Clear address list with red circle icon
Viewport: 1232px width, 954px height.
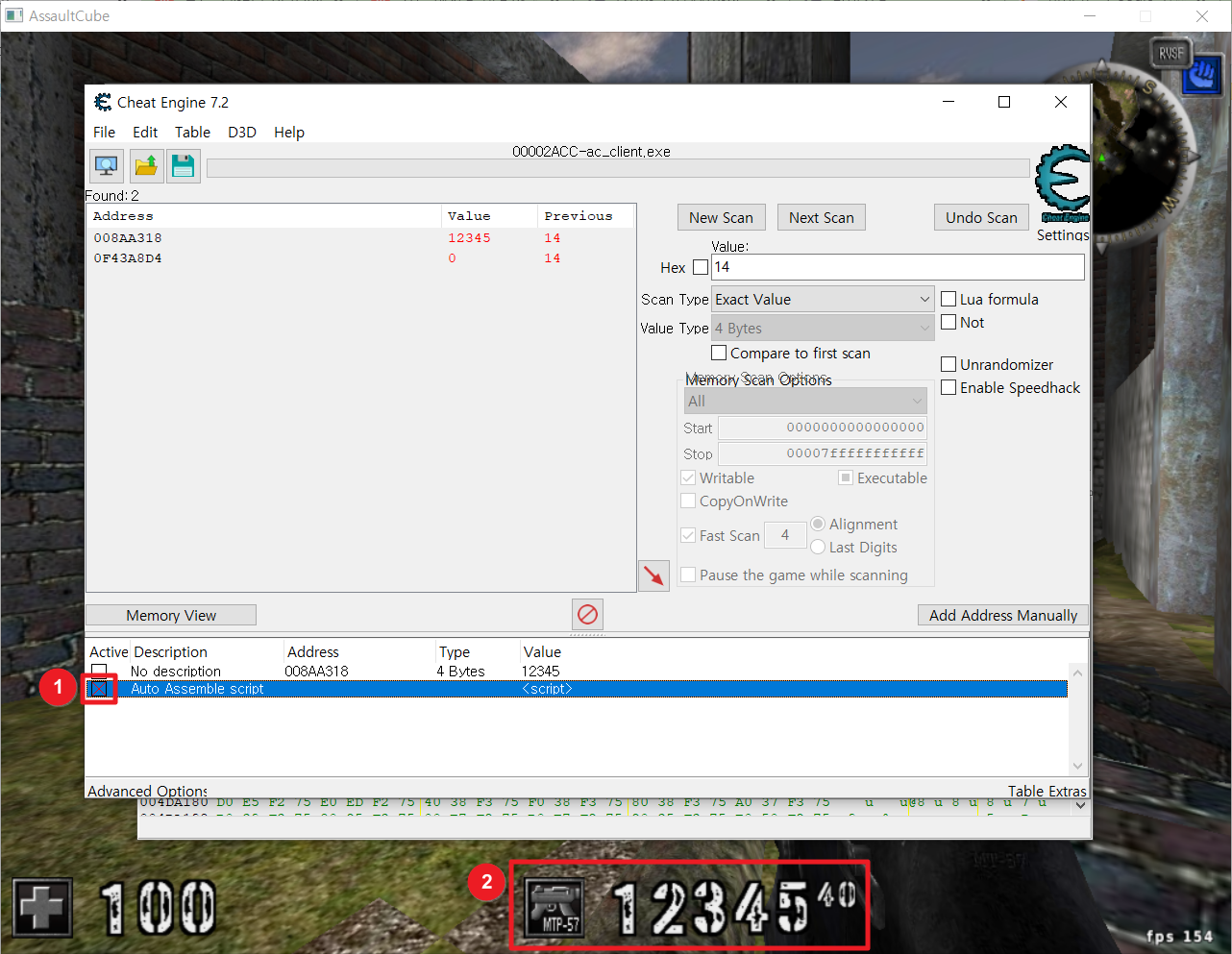pyautogui.click(x=588, y=614)
